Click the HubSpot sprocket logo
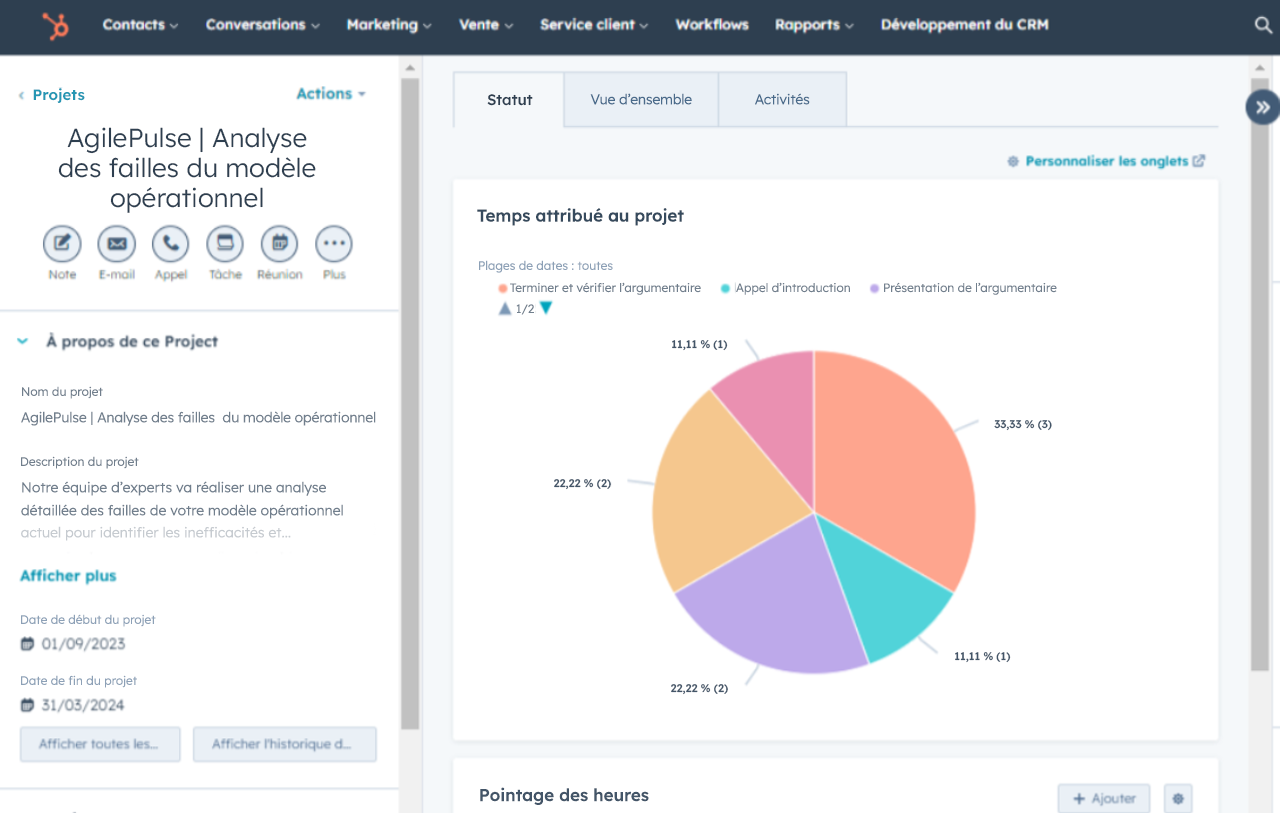 pos(56,26)
